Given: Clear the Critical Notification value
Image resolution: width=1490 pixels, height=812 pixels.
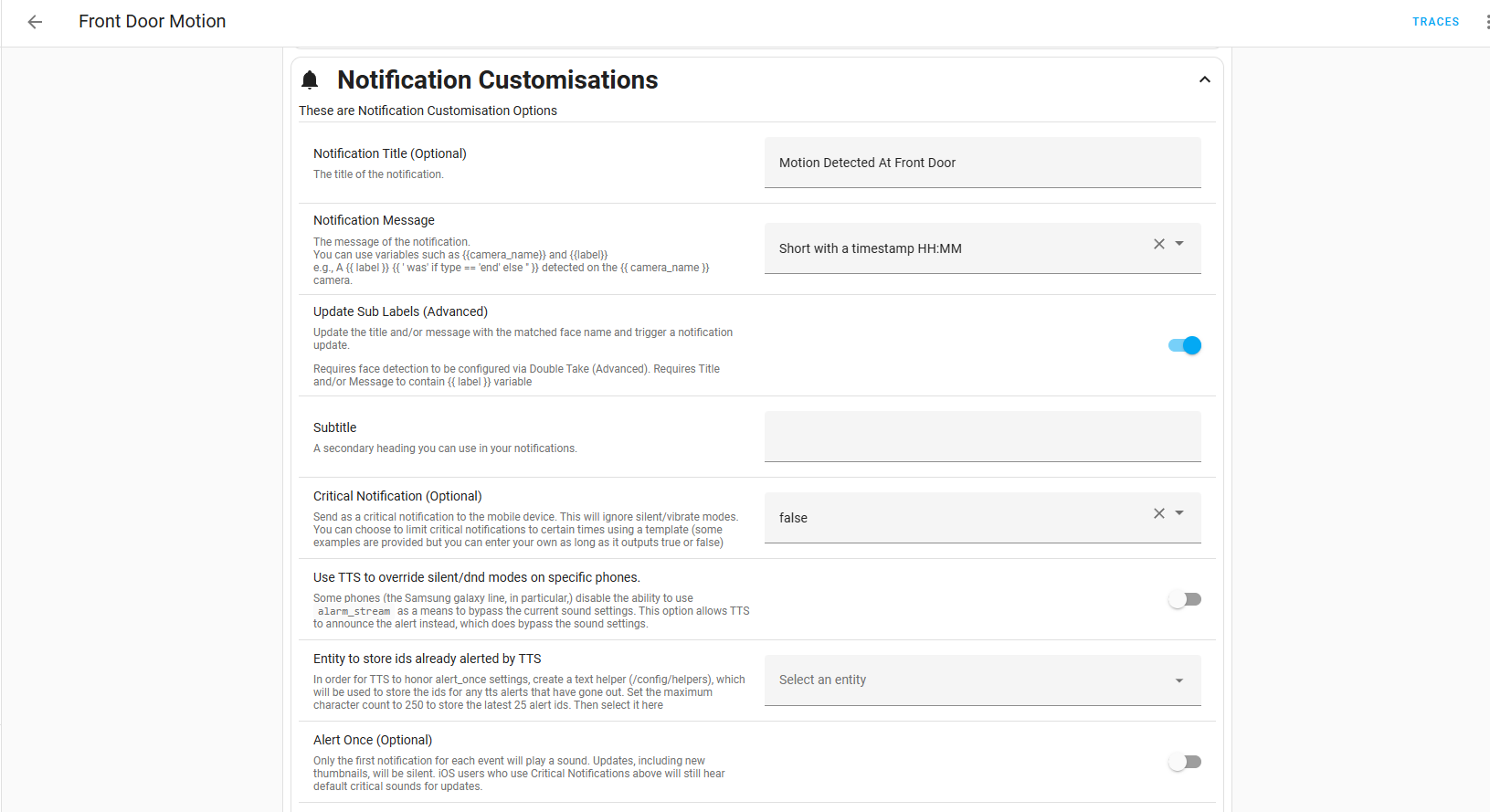Looking at the screenshot, I should (x=1158, y=513).
